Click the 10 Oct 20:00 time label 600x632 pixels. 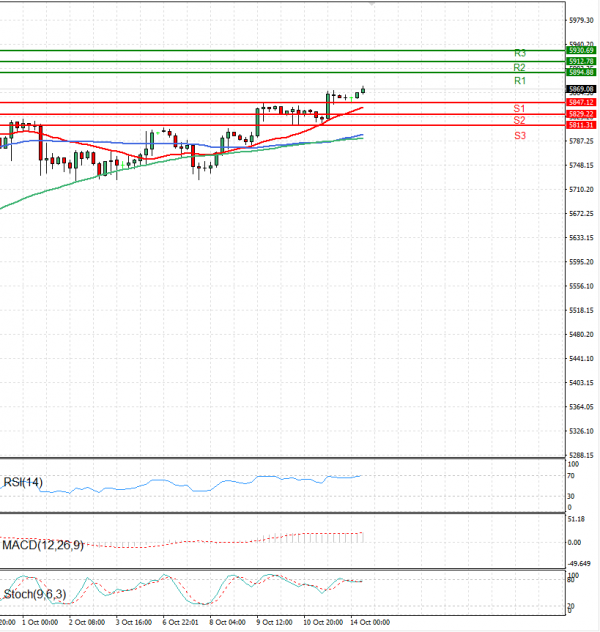tap(323, 622)
